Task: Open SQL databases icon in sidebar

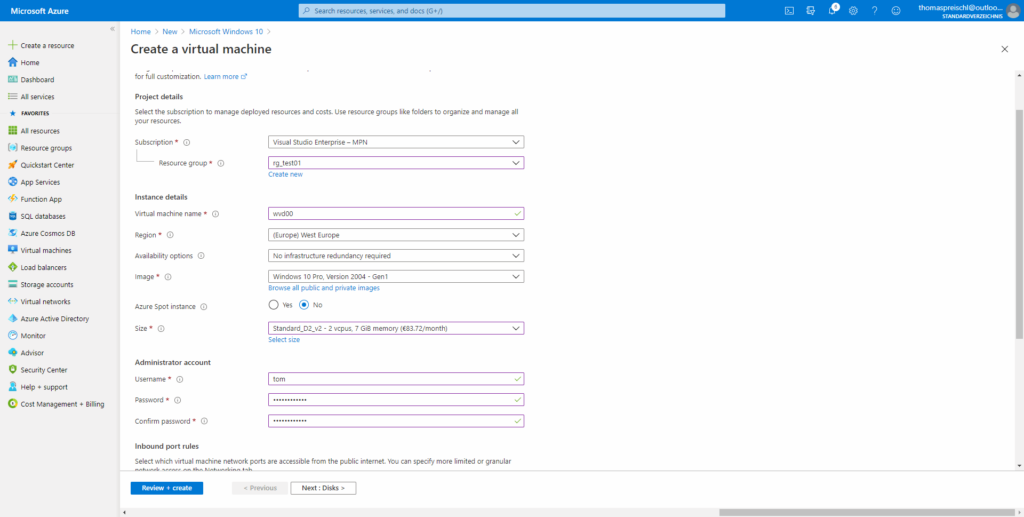Action: 12,216
